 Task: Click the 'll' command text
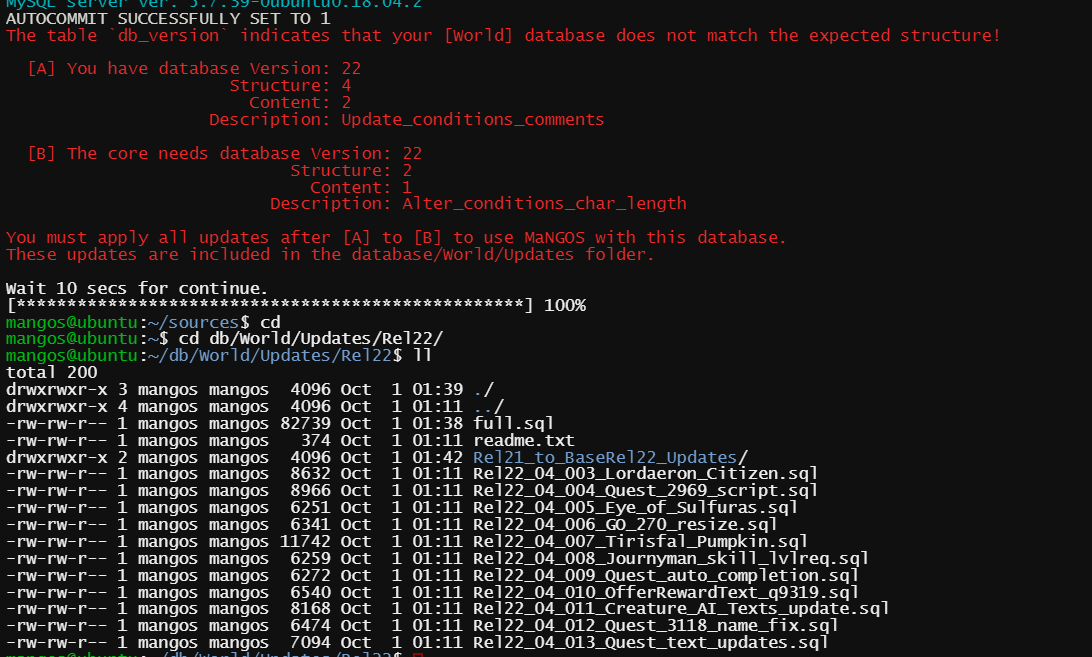point(422,355)
